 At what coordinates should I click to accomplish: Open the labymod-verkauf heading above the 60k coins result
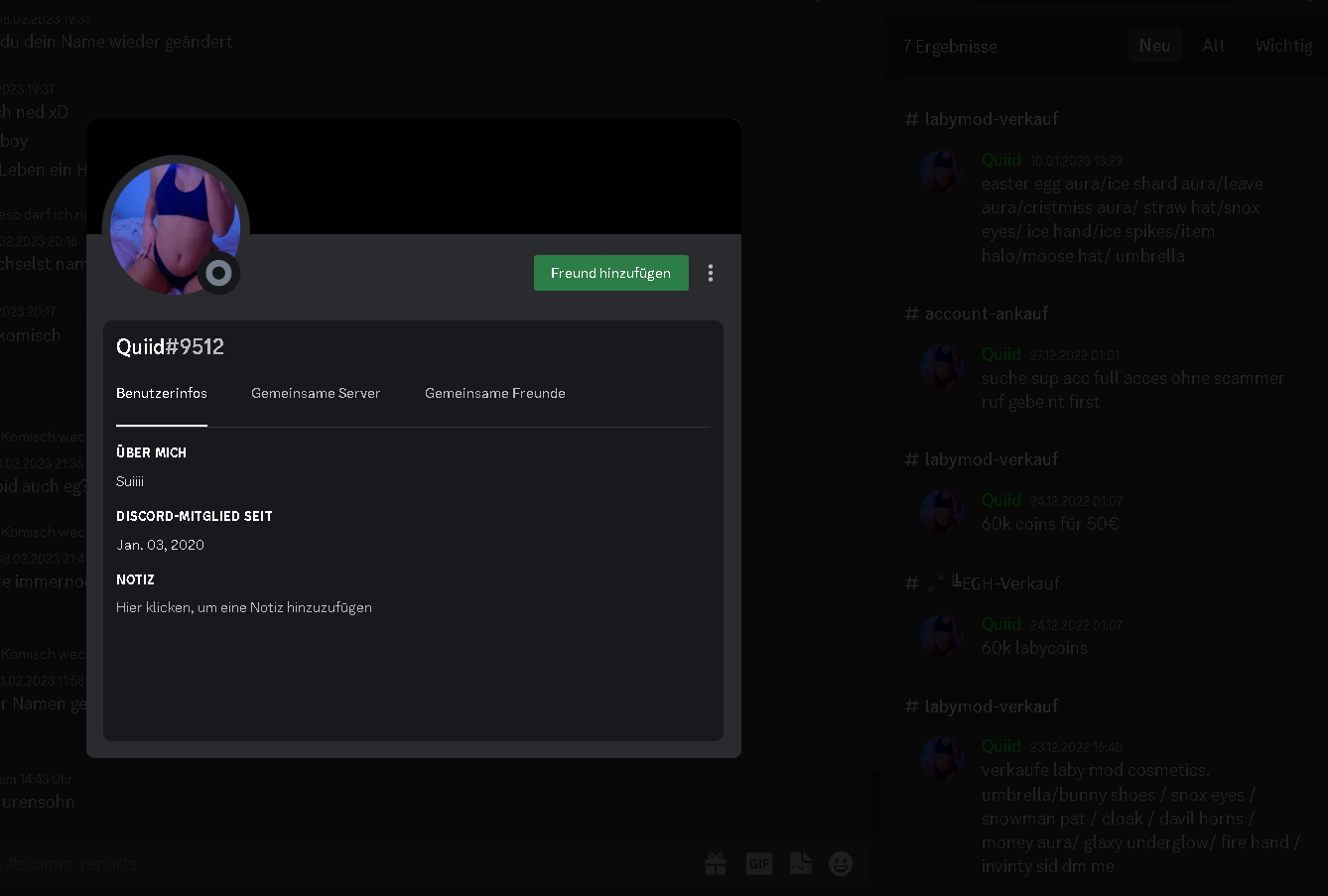point(982,459)
